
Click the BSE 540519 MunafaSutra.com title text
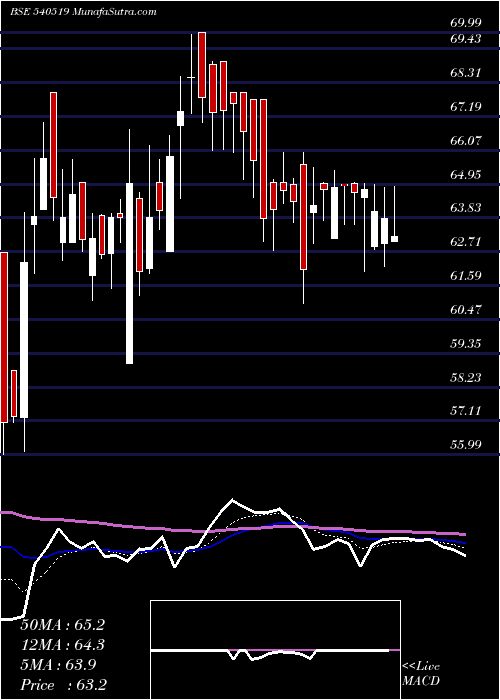[83, 12]
